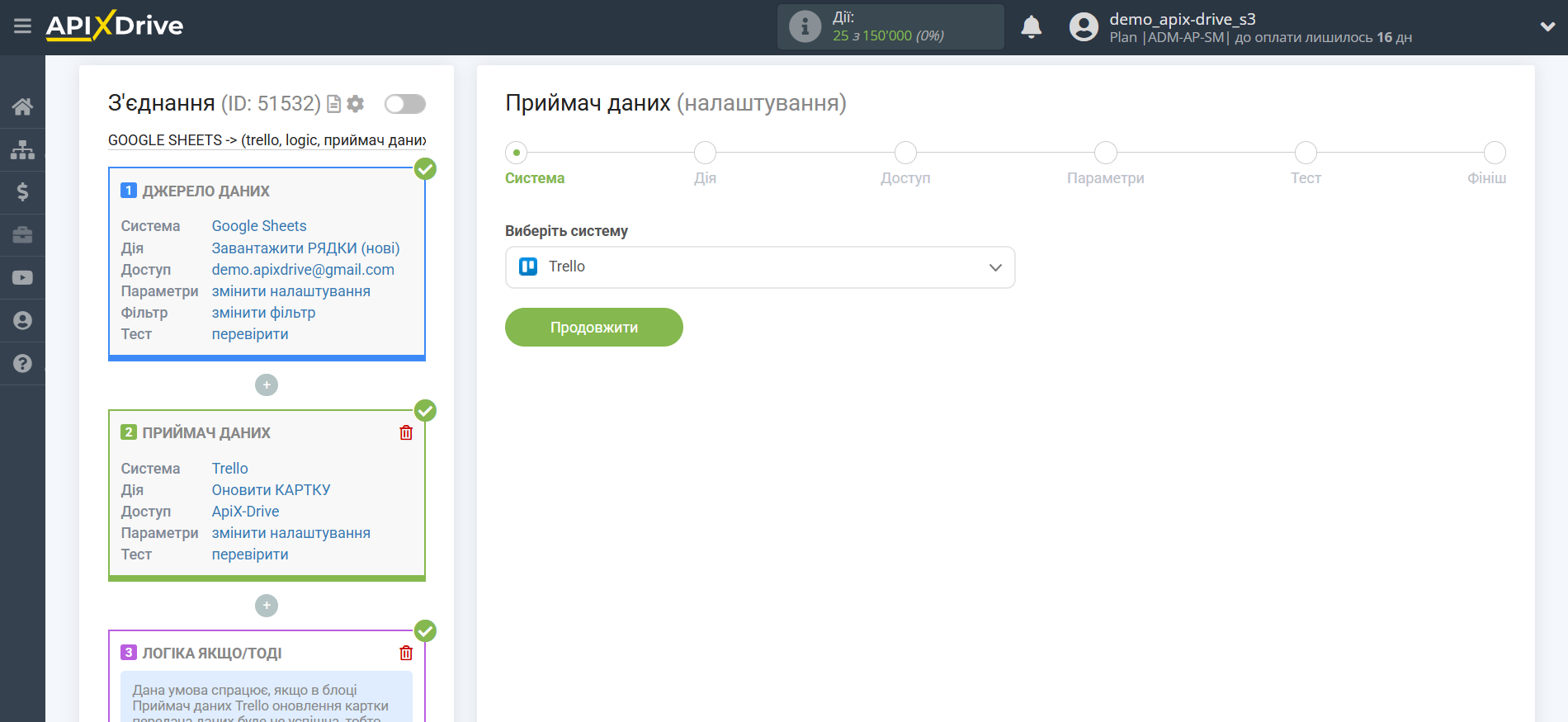This screenshot has width=1568, height=722.
Task: Open briefcase icon in sidebar
Action: coord(22,235)
